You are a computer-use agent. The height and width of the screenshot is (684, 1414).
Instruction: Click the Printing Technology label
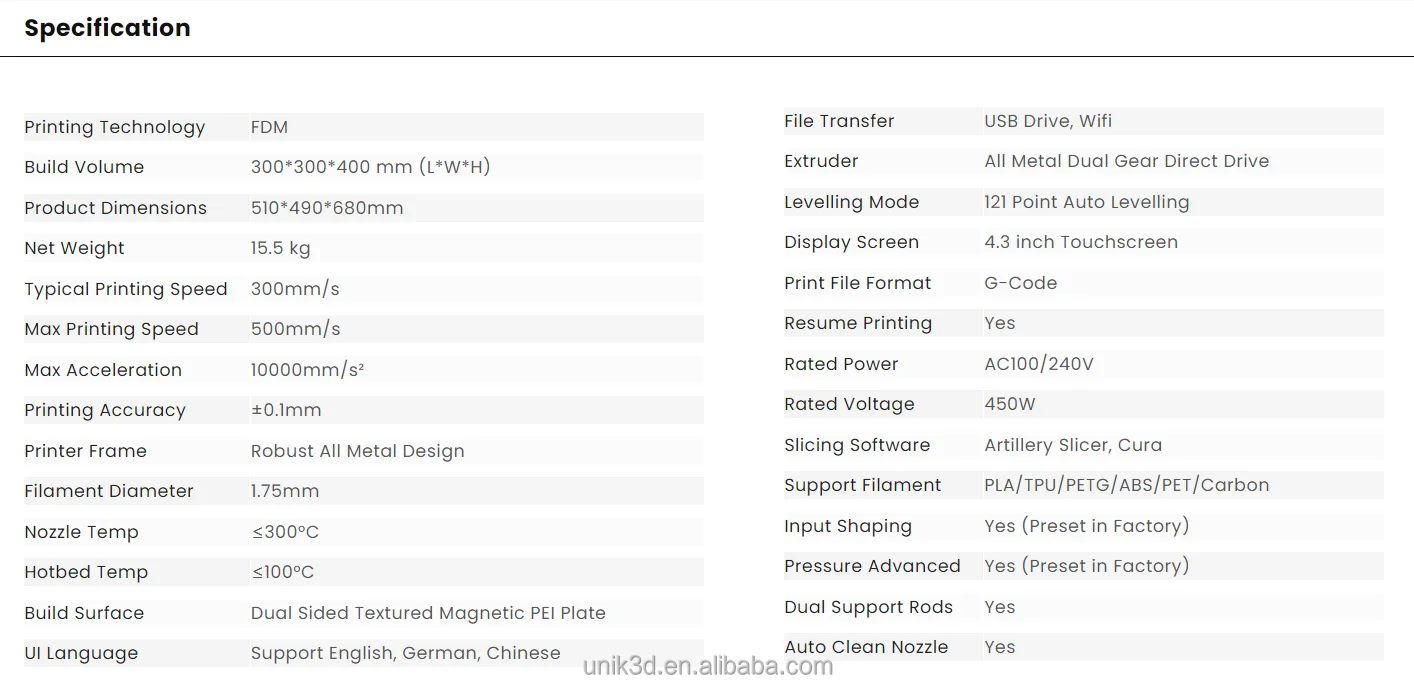(x=114, y=127)
